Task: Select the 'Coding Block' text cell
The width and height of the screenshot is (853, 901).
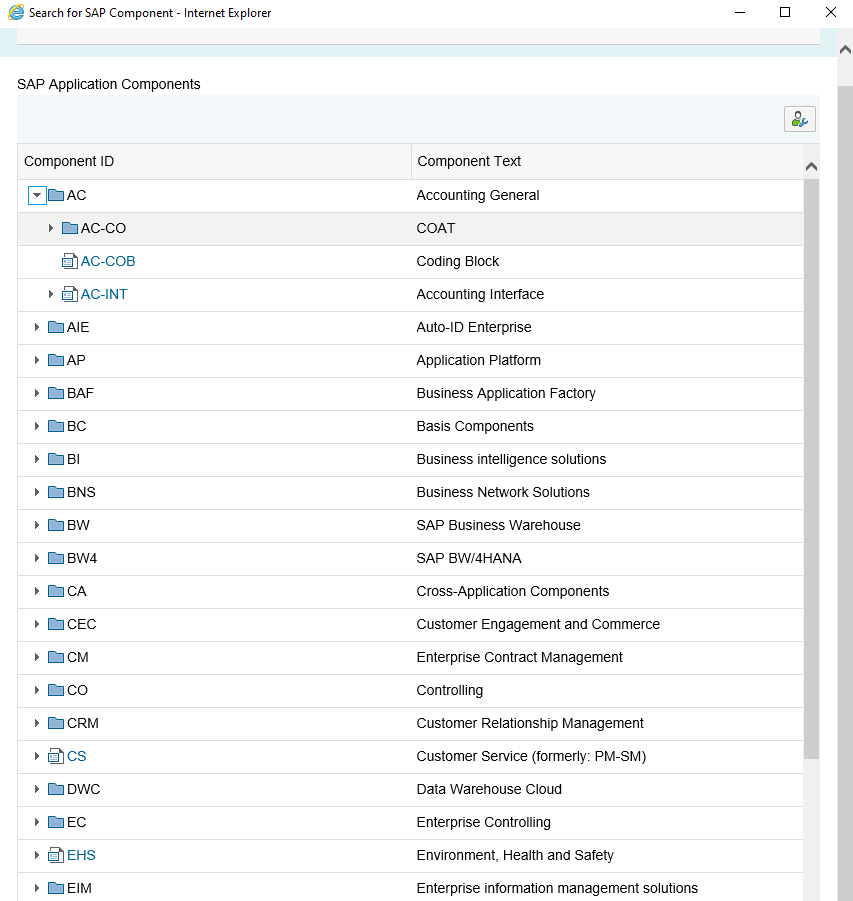Action: (458, 261)
